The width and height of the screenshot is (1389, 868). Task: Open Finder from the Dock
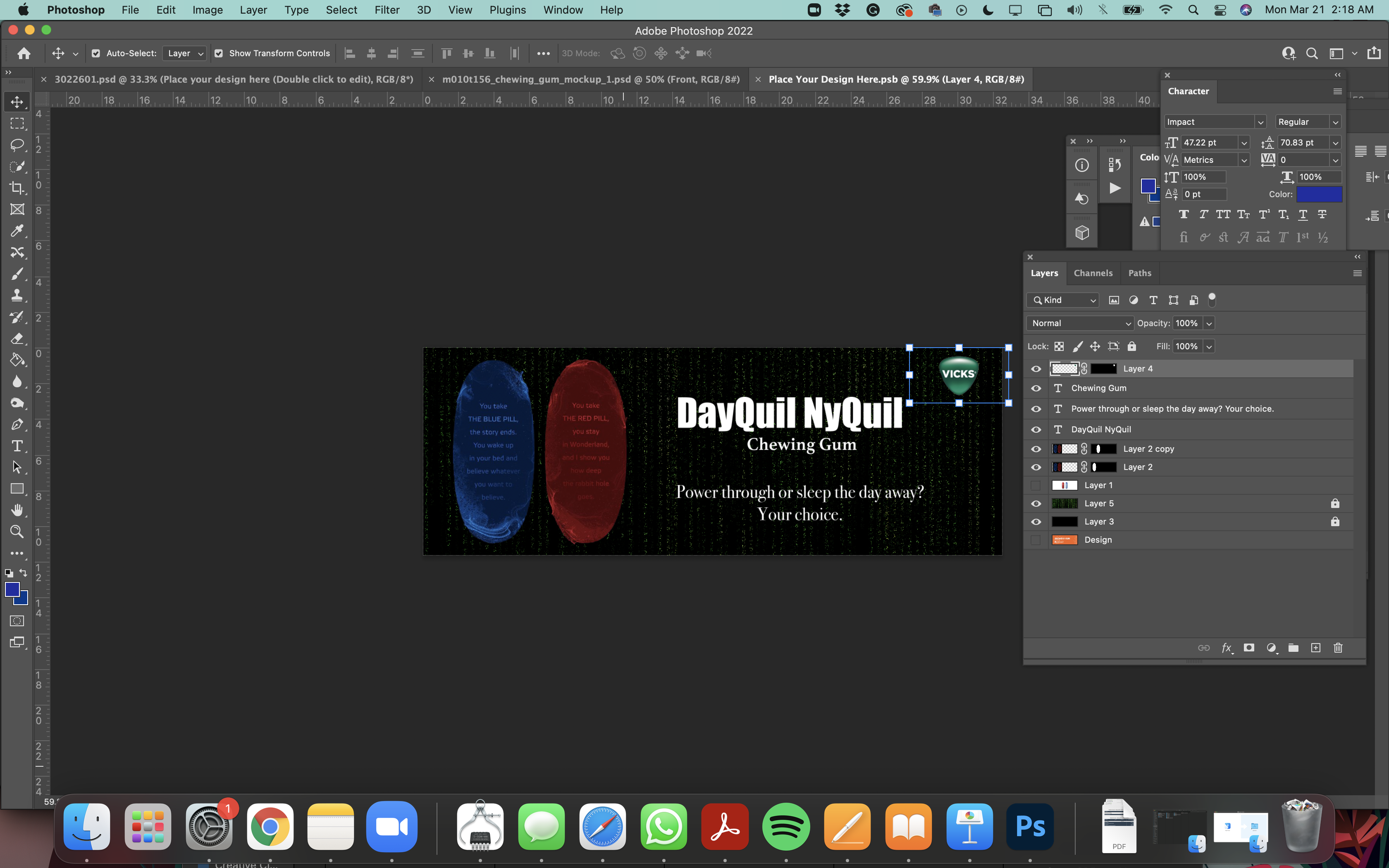point(87,827)
